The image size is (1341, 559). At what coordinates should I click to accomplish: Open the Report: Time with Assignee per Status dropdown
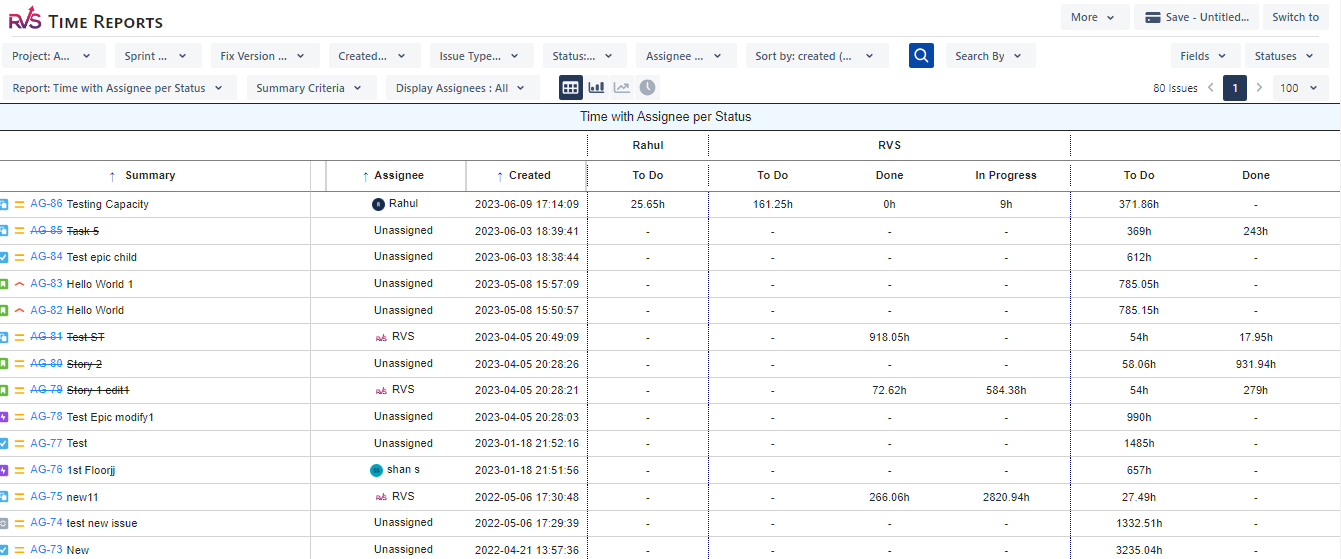point(120,88)
